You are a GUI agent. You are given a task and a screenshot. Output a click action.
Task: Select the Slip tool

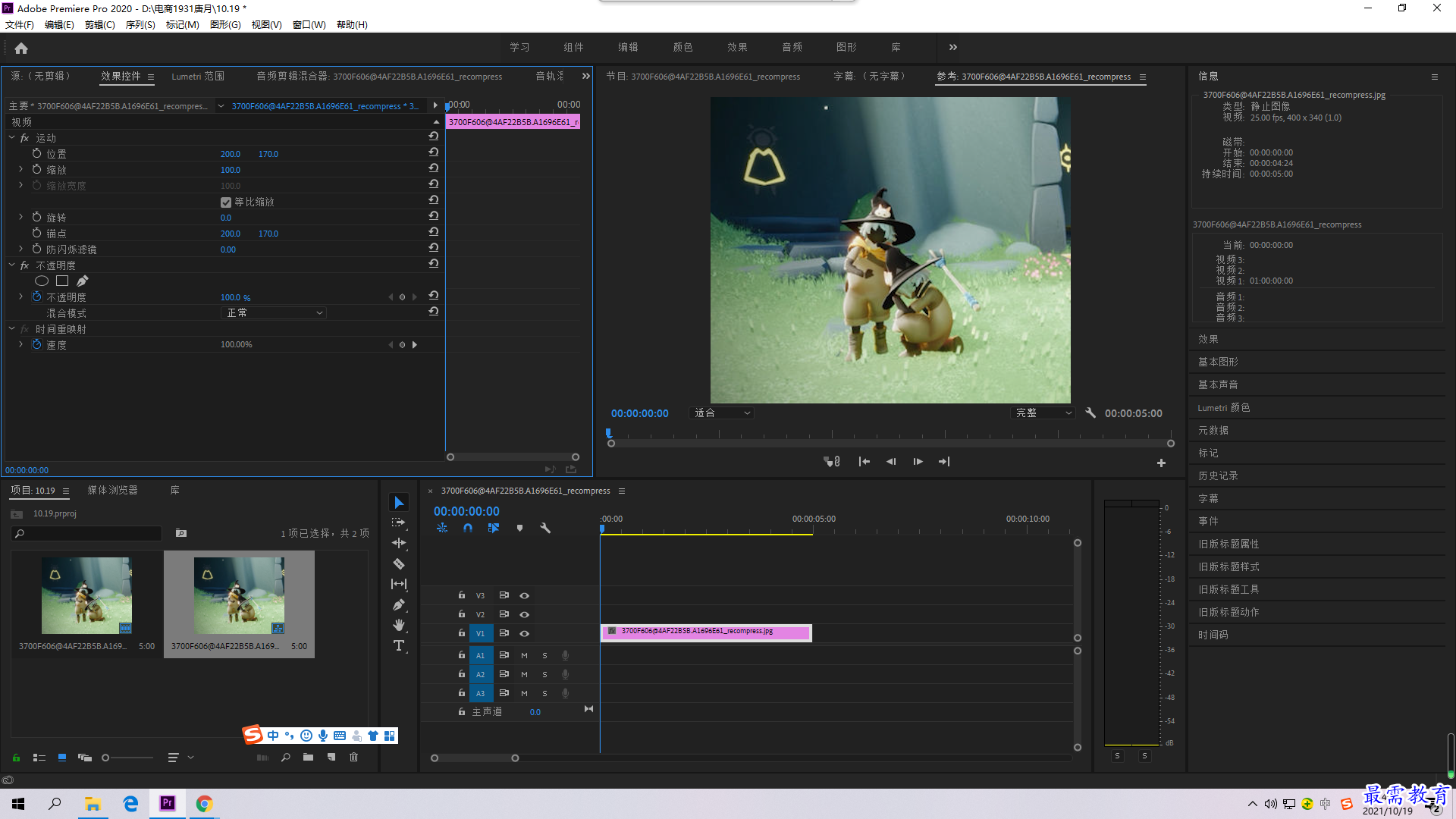[x=399, y=584]
